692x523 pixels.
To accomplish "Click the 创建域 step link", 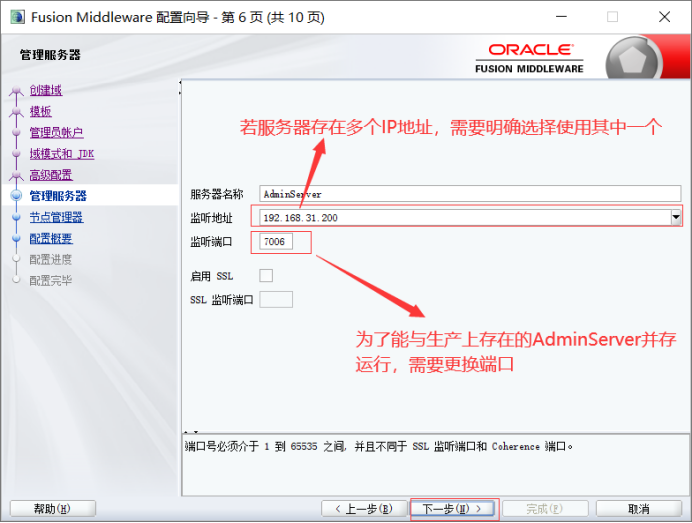I will click(45, 90).
